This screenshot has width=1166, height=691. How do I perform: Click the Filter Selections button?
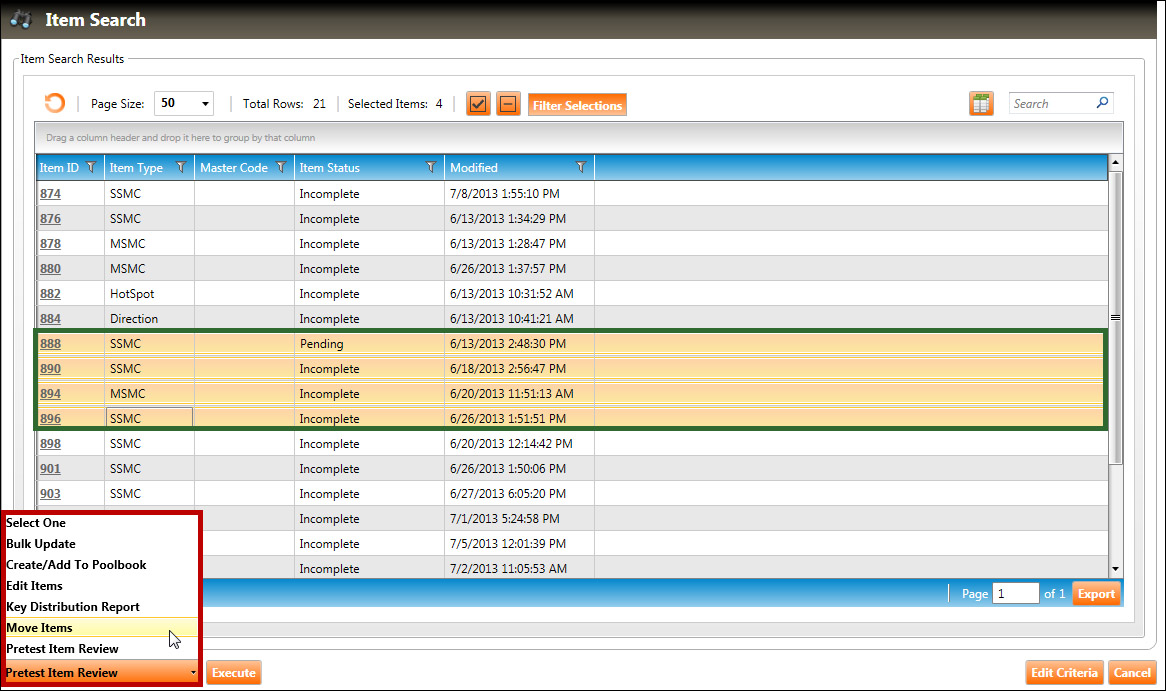tap(577, 105)
